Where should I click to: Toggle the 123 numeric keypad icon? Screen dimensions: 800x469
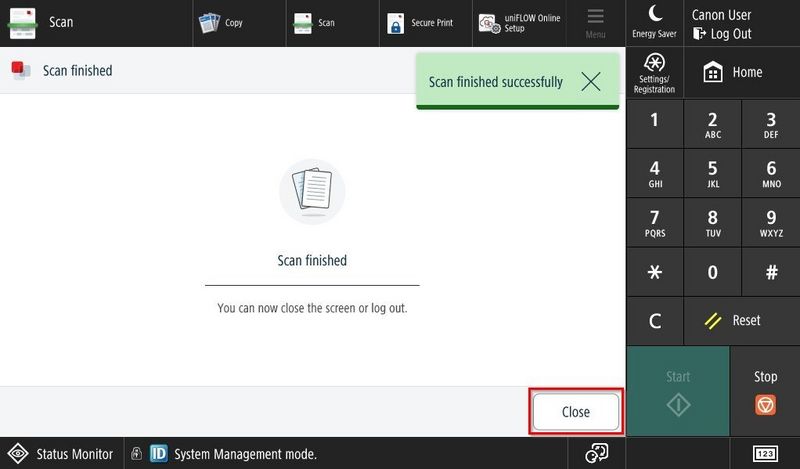click(765, 453)
